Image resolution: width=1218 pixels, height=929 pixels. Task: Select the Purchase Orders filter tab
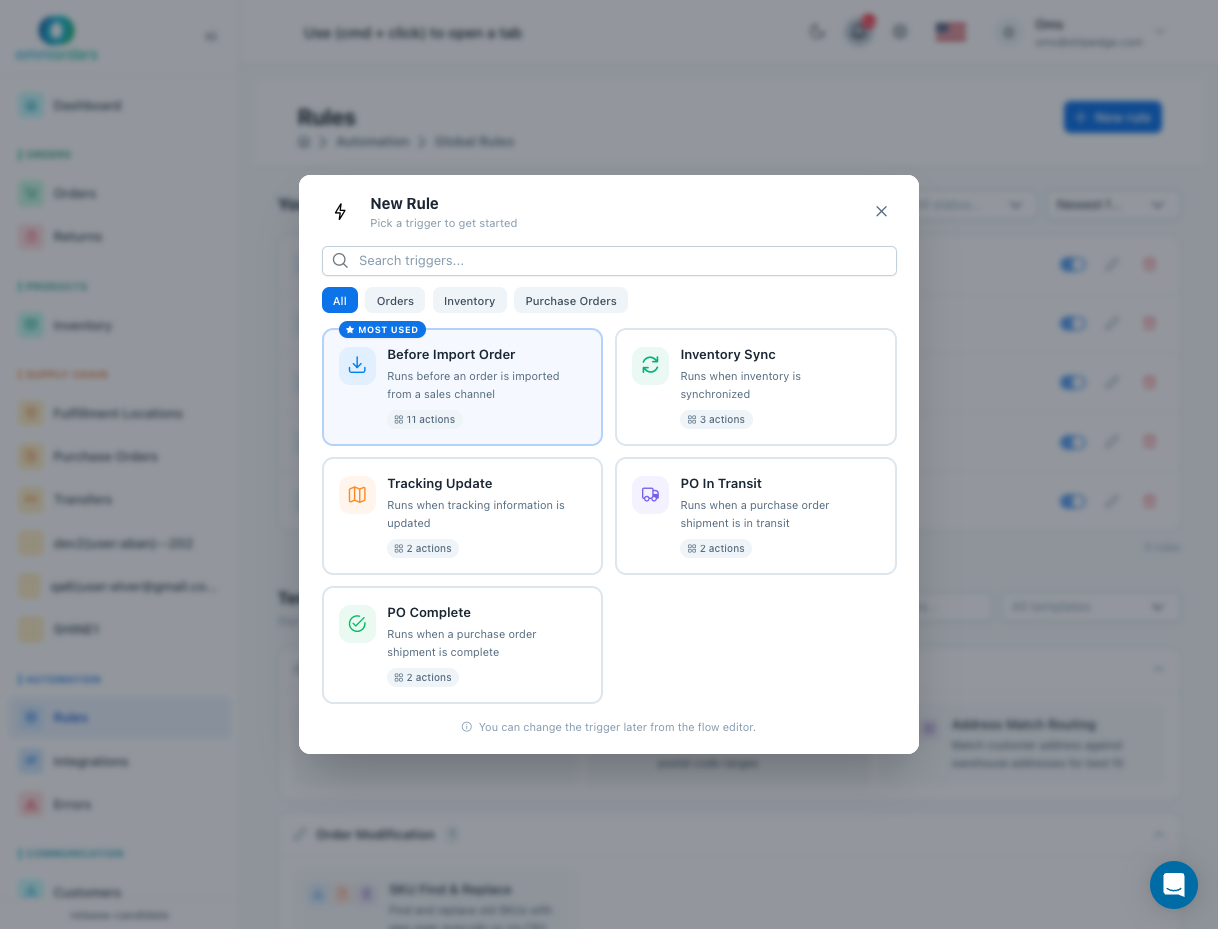[x=570, y=301]
